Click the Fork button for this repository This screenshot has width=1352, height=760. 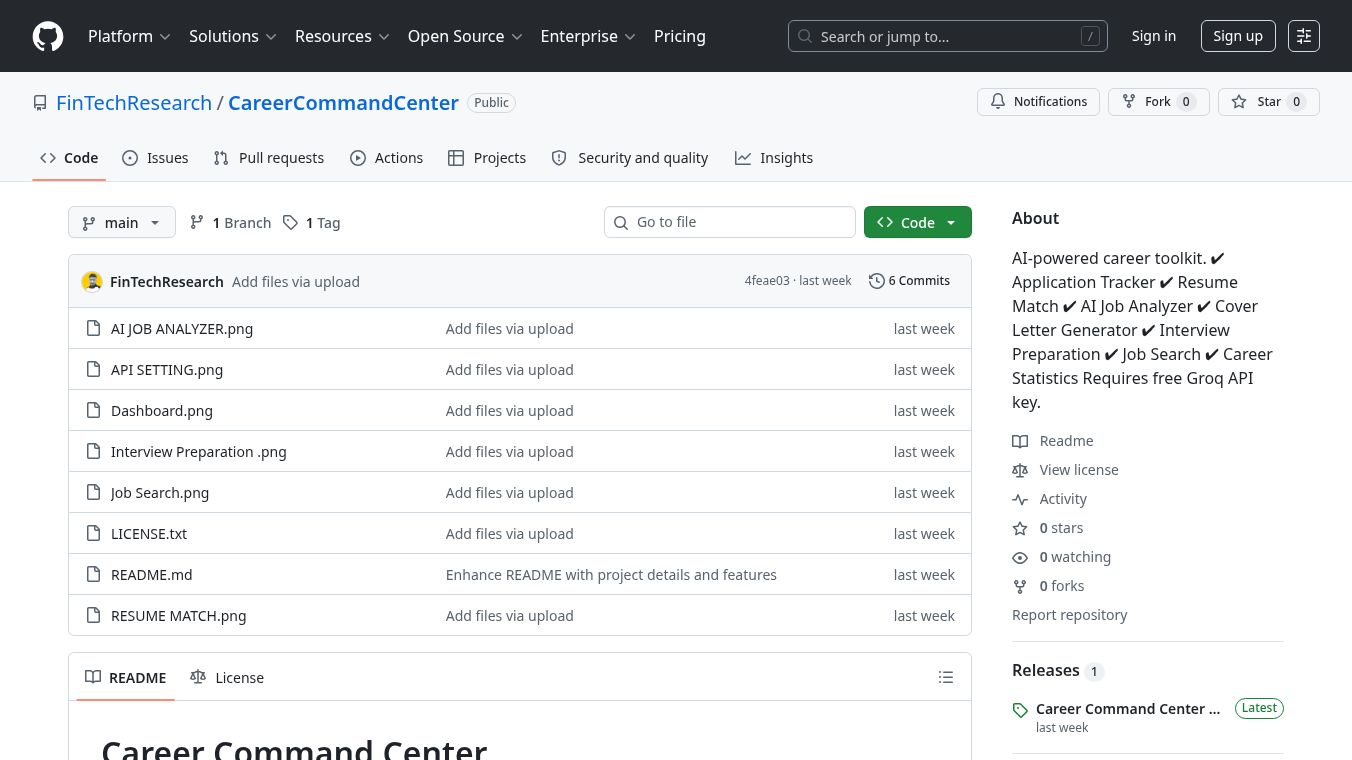(x=1158, y=102)
